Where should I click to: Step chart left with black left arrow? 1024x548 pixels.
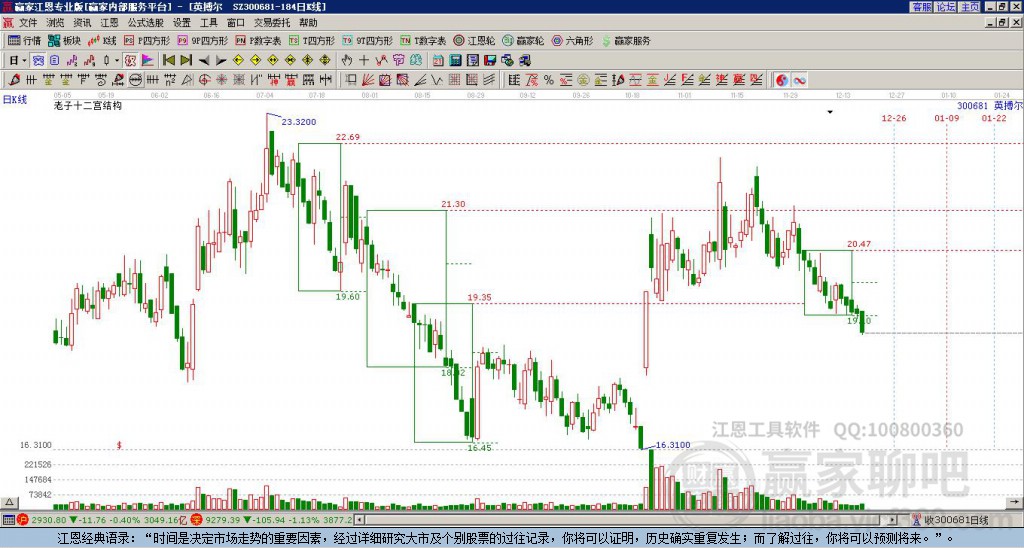pos(204,61)
